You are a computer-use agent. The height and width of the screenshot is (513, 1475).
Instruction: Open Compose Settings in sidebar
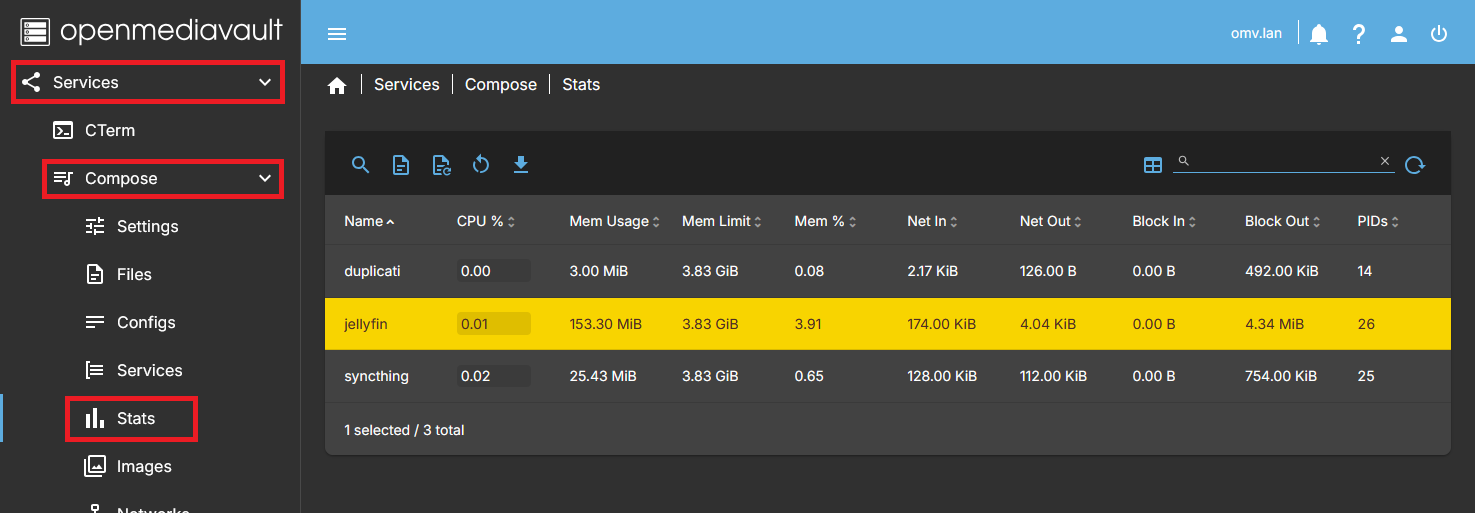click(x=147, y=226)
